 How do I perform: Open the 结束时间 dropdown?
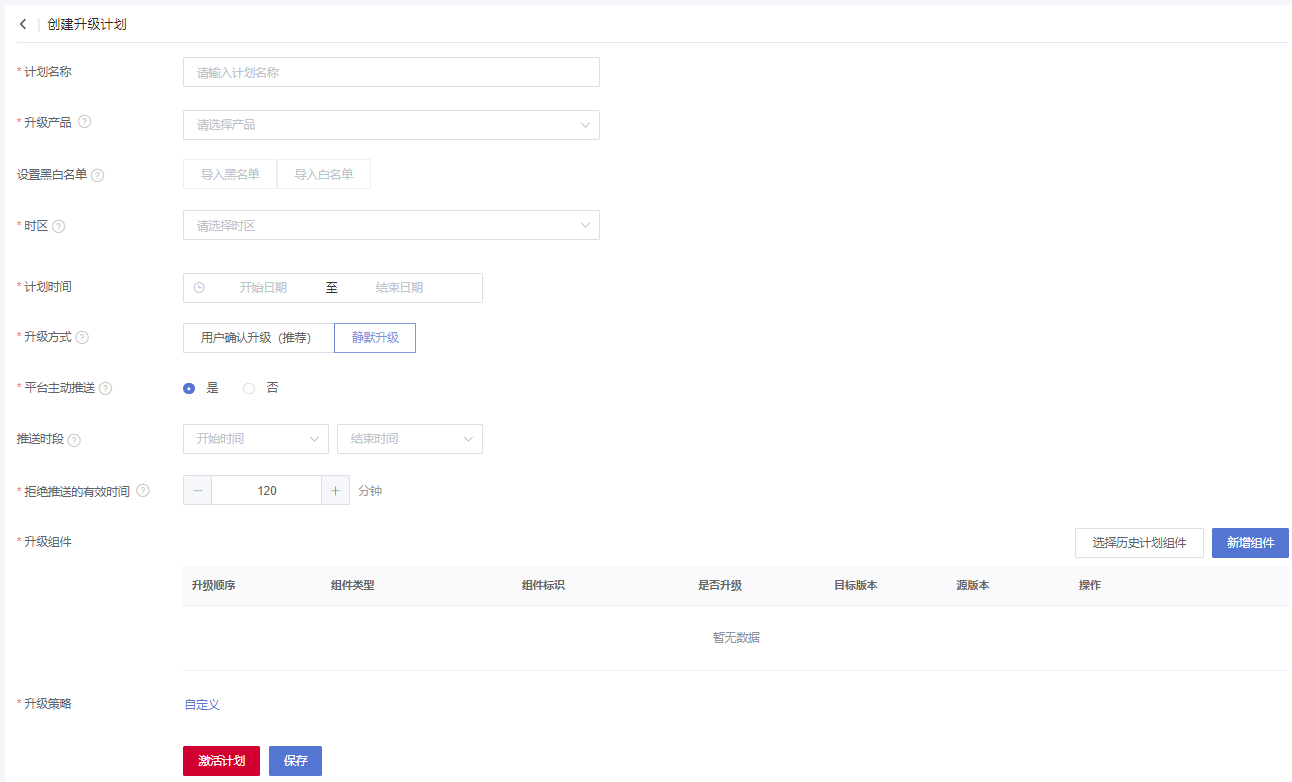point(410,439)
